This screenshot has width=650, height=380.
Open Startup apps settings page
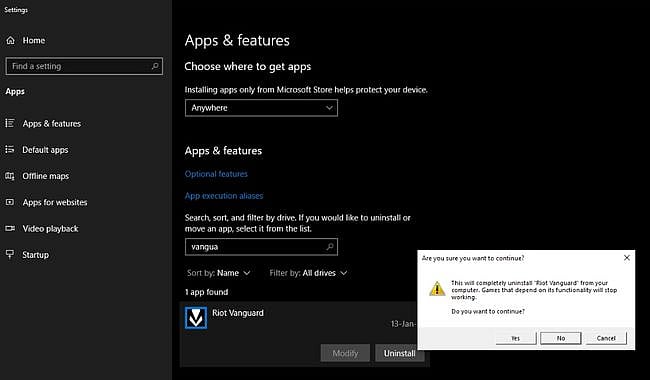pyautogui.click(x=35, y=254)
